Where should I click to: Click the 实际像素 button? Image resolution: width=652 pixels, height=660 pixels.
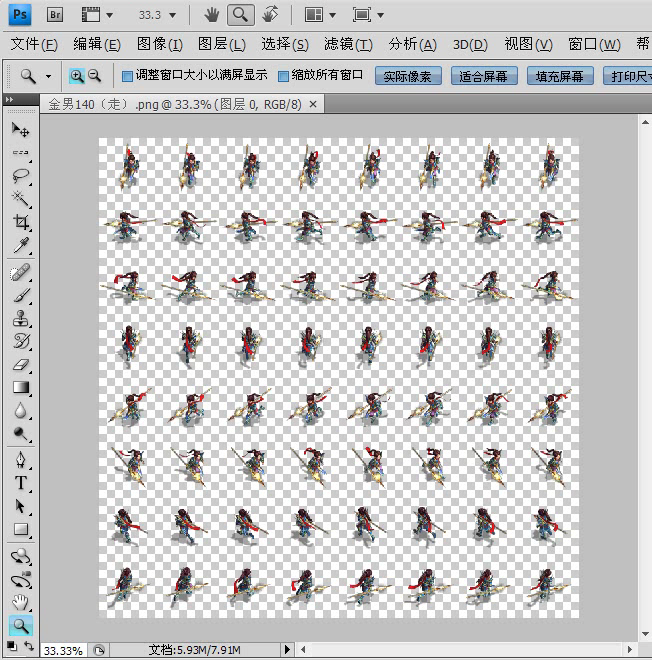(x=408, y=76)
